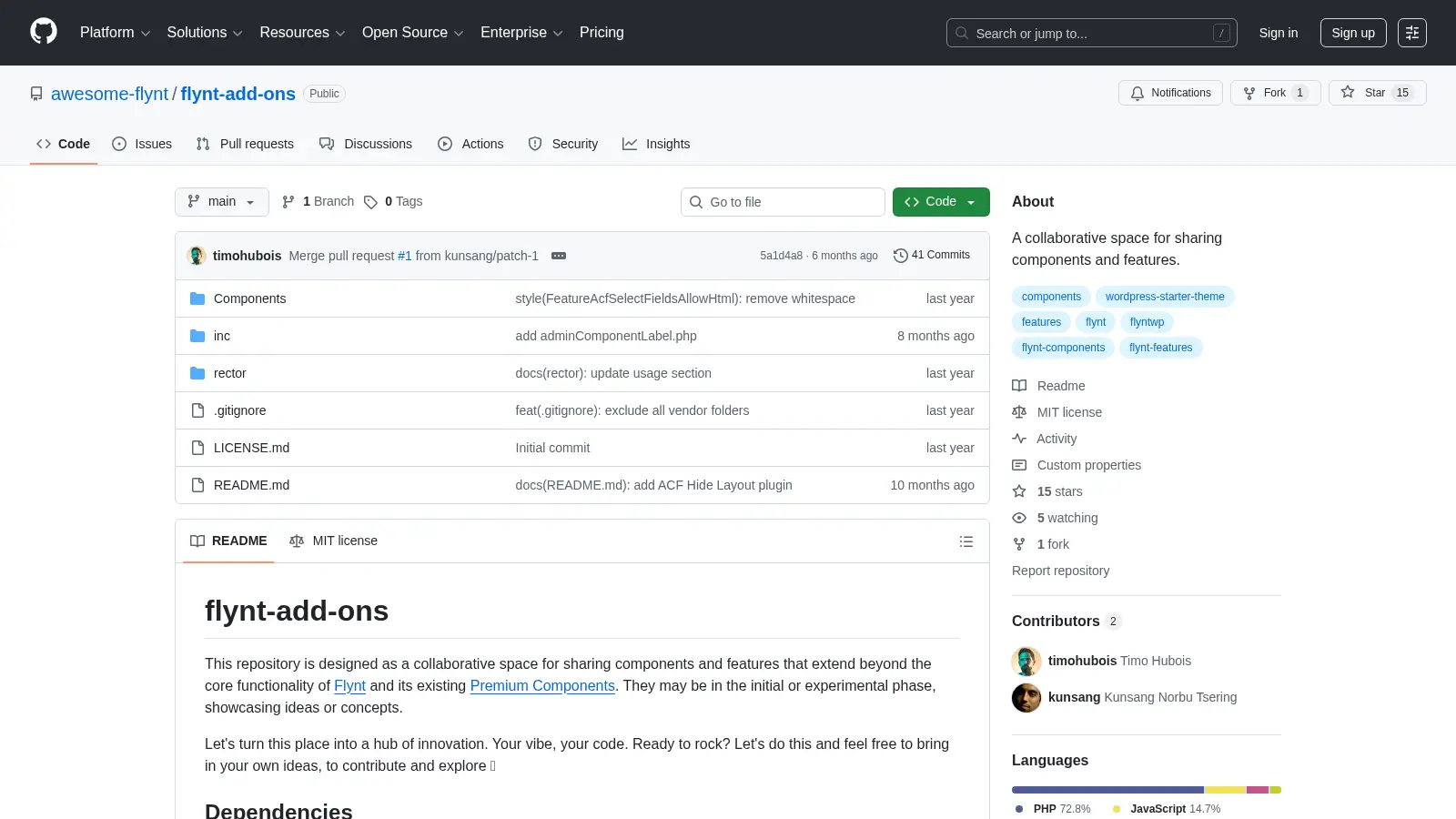Click the bell Notifications button

tap(1170, 93)
